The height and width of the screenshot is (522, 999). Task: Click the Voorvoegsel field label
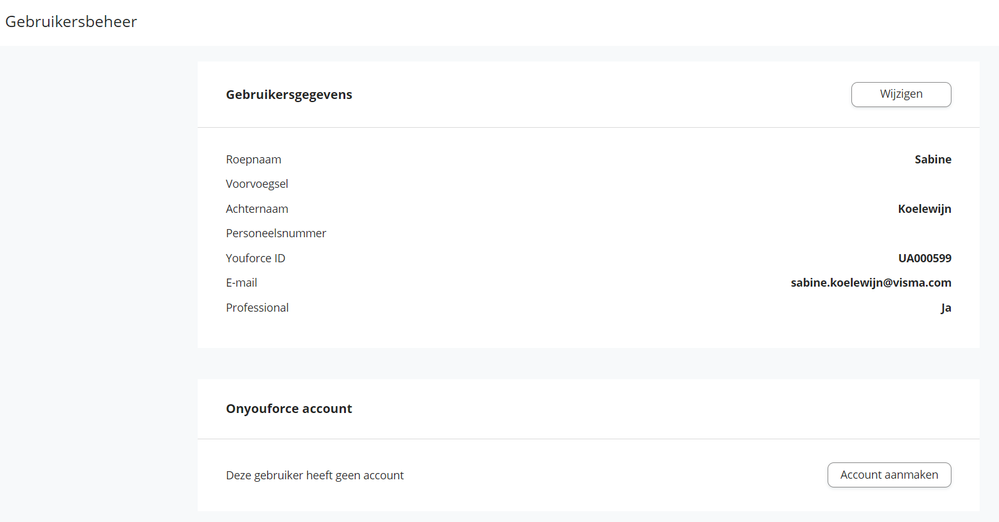[257, 184]
